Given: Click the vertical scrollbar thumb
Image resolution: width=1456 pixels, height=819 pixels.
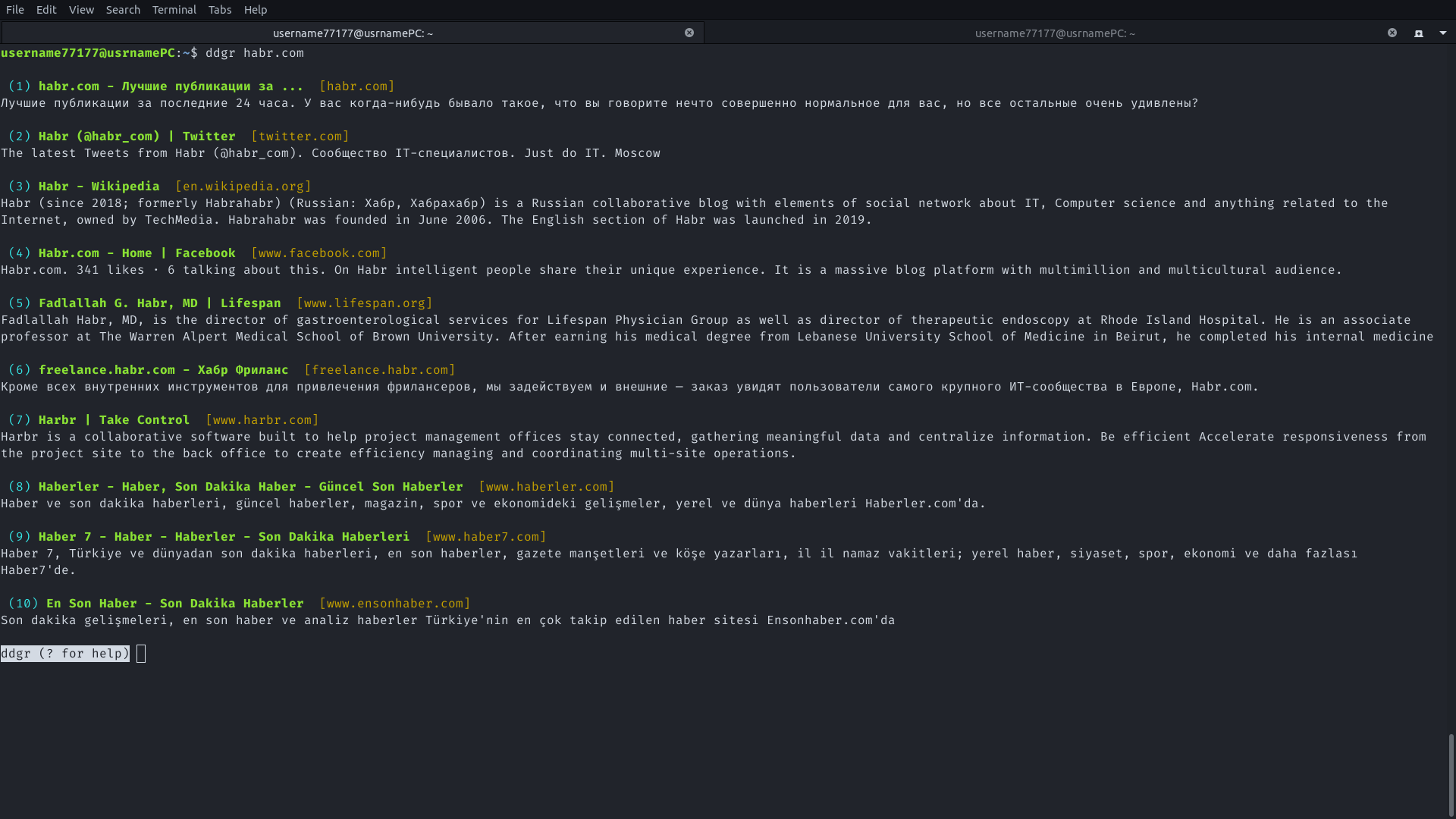Looking at the screenshot, I should pos(1451,773).
